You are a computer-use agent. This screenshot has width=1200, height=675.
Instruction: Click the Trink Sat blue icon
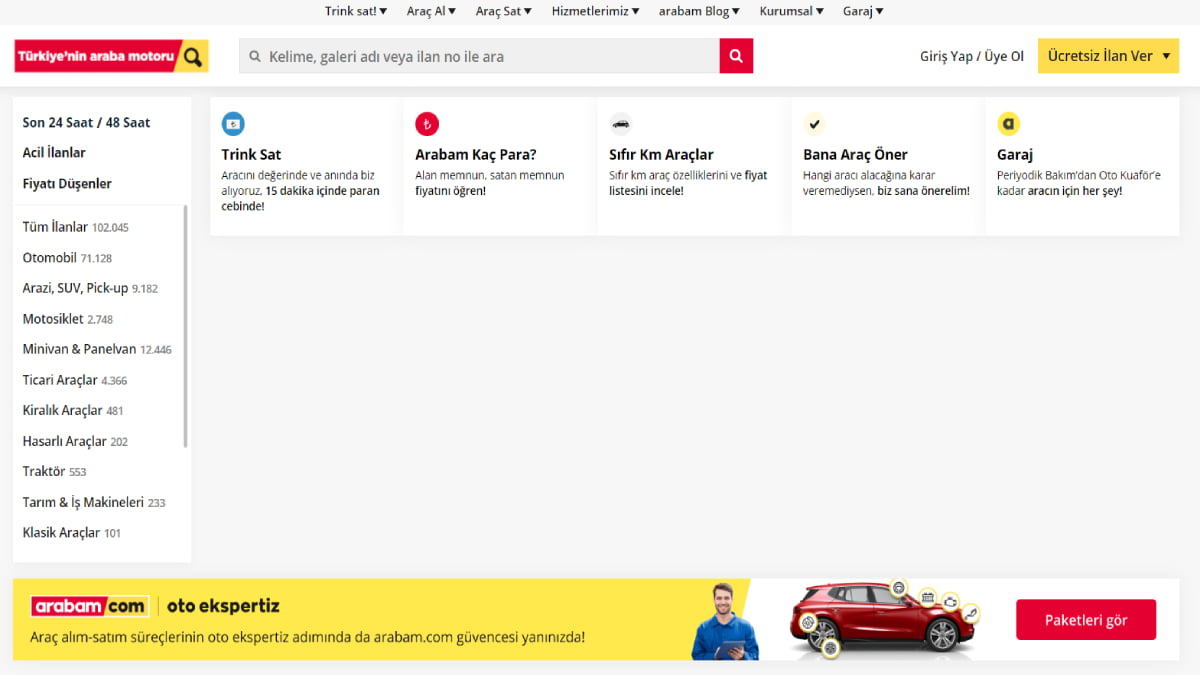(x=233, y=124)
